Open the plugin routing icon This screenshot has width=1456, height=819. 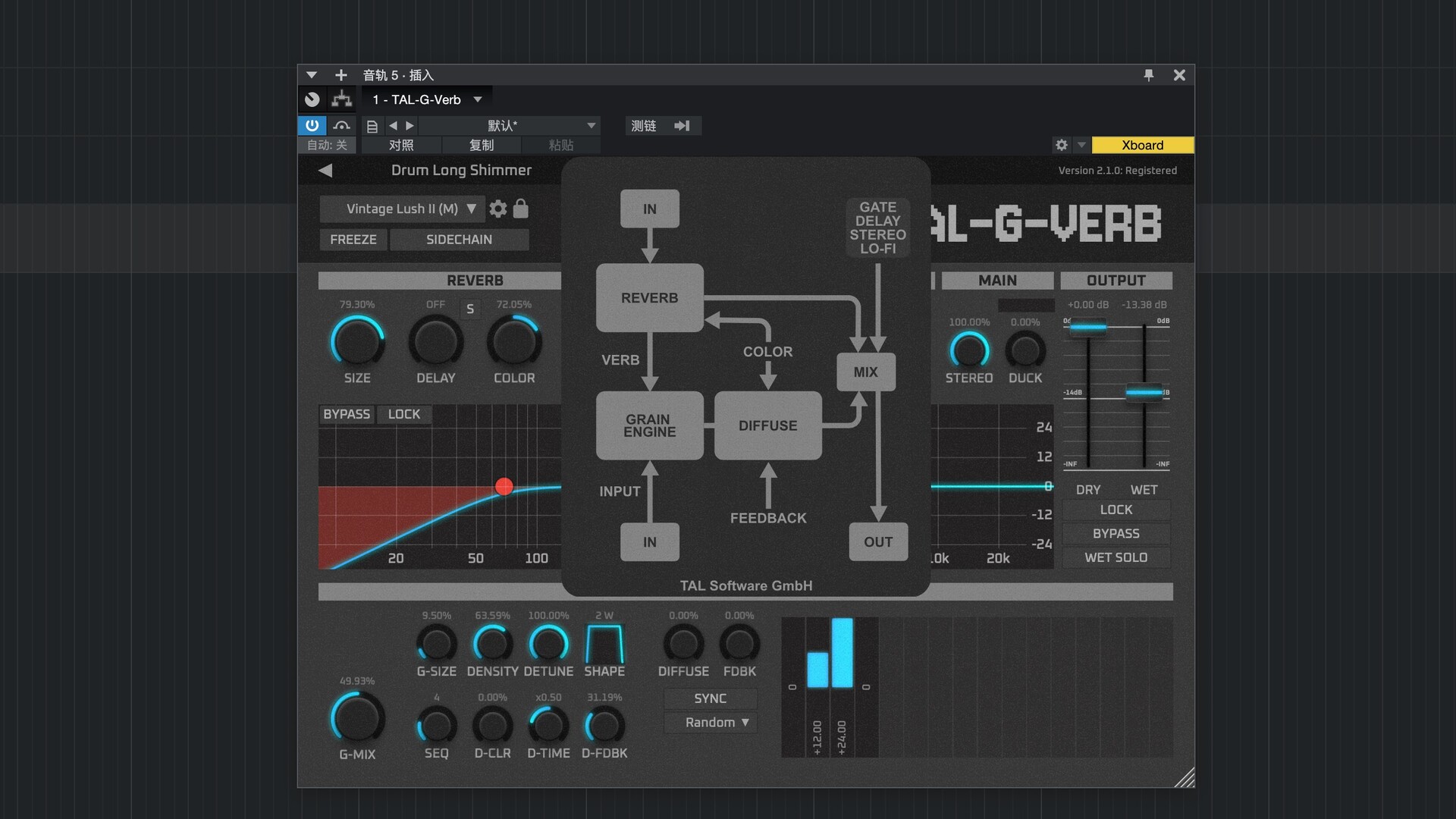342,99
